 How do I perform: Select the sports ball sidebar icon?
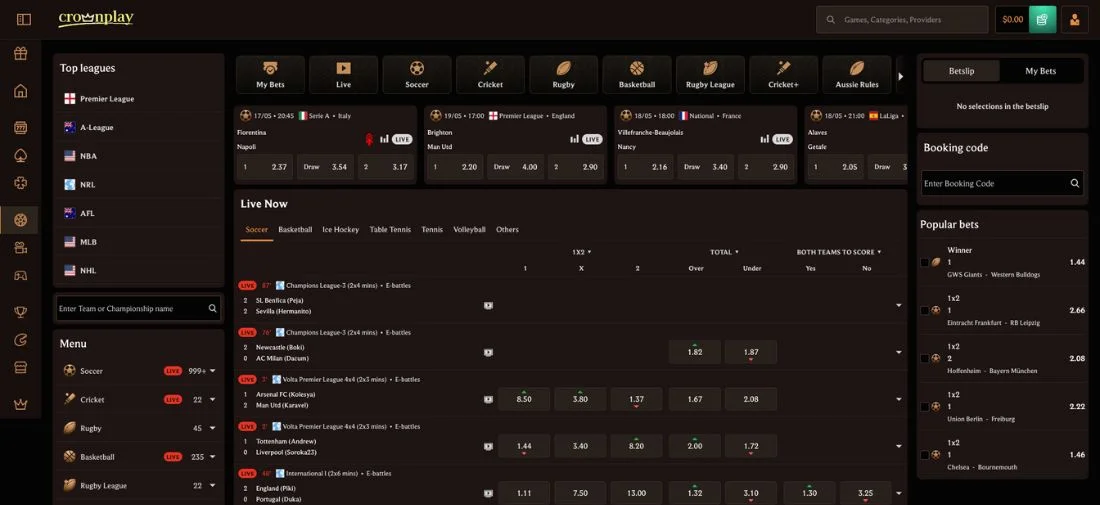click(x=20, y=220)
